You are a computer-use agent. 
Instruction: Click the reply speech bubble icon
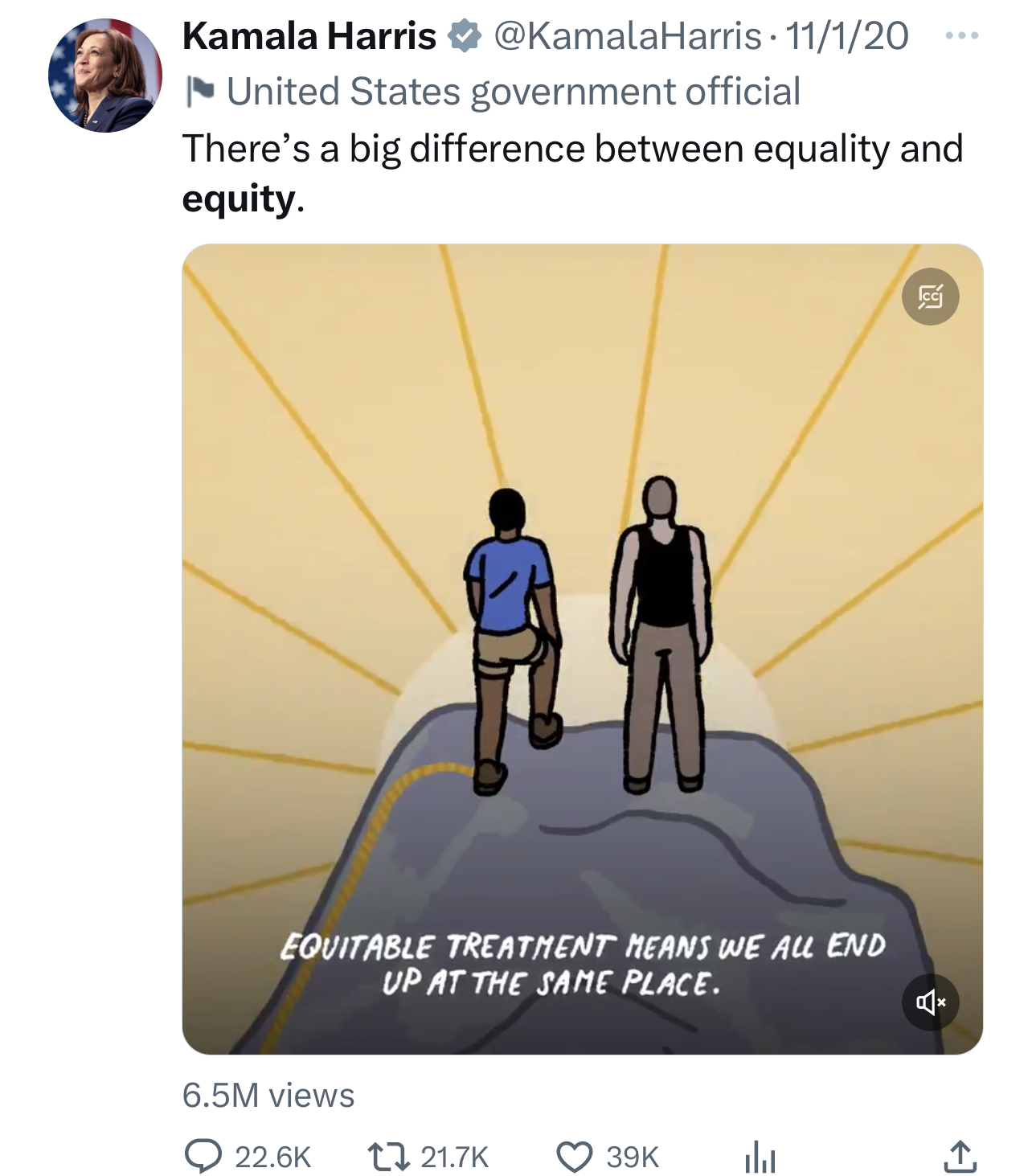[x=203, y=1156]
